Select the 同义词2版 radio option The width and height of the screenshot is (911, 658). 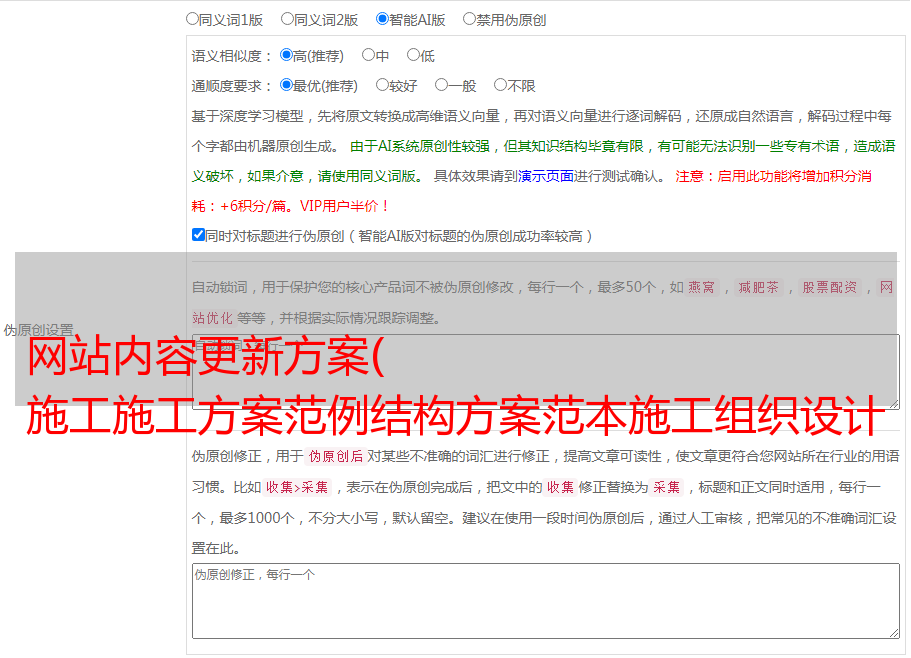(x=287, y=19)
